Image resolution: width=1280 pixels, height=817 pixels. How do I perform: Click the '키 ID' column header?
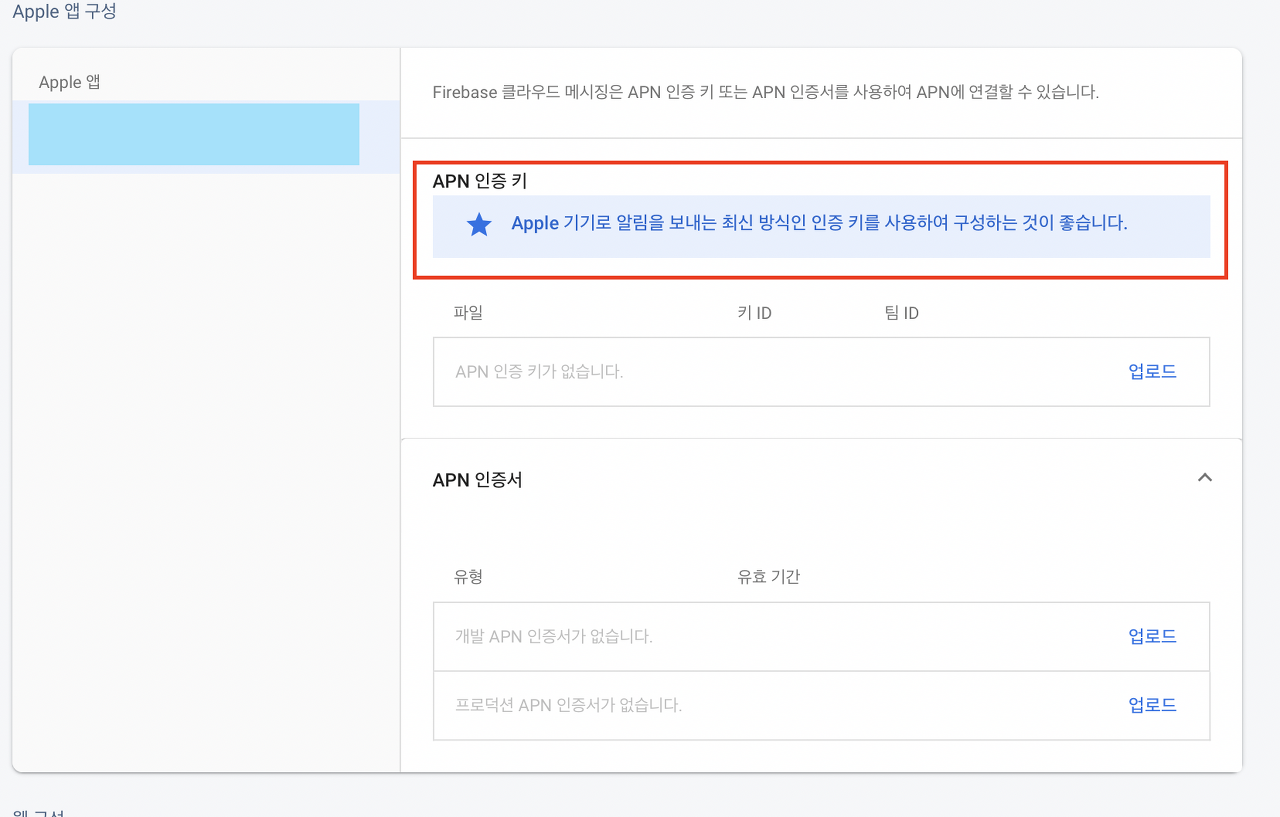(754, 313)
